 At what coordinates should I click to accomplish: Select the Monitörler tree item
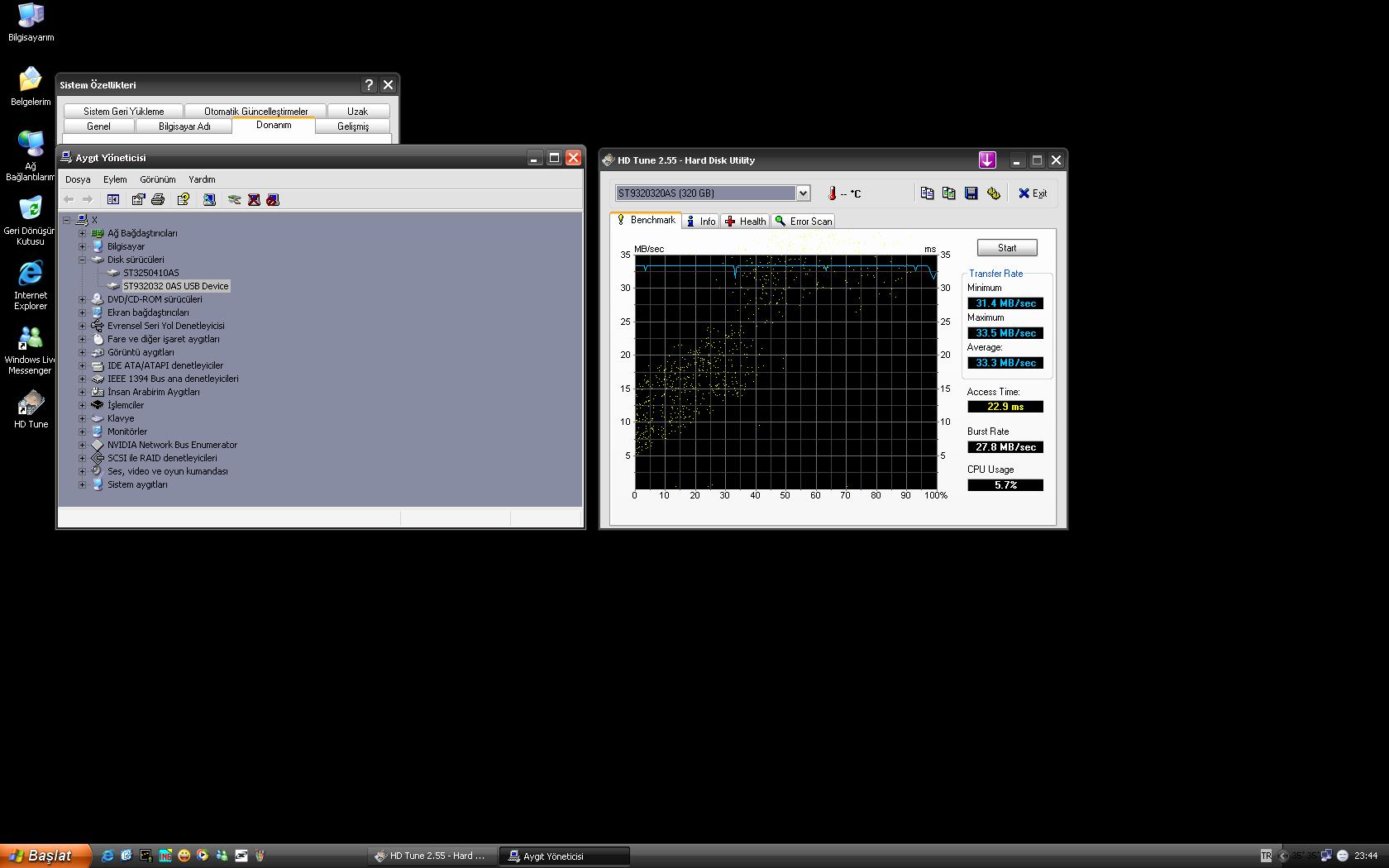click(127, 432)
